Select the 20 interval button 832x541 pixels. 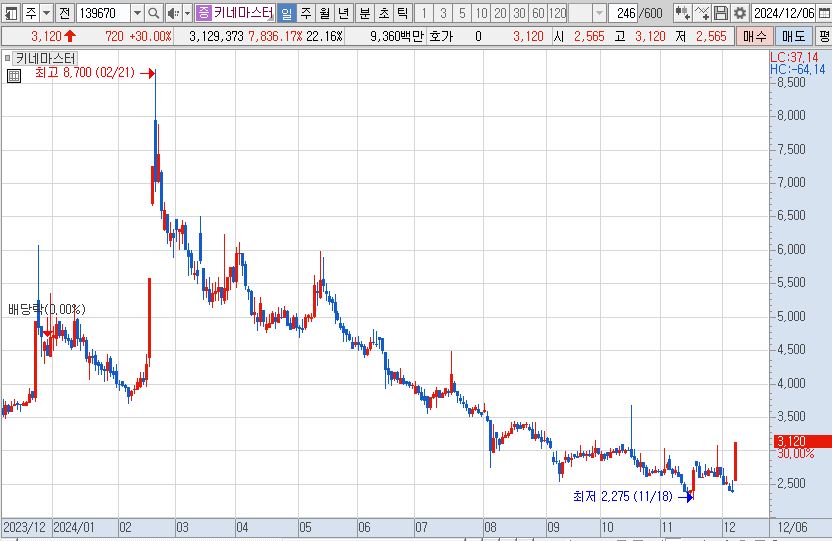click(500, 13)
